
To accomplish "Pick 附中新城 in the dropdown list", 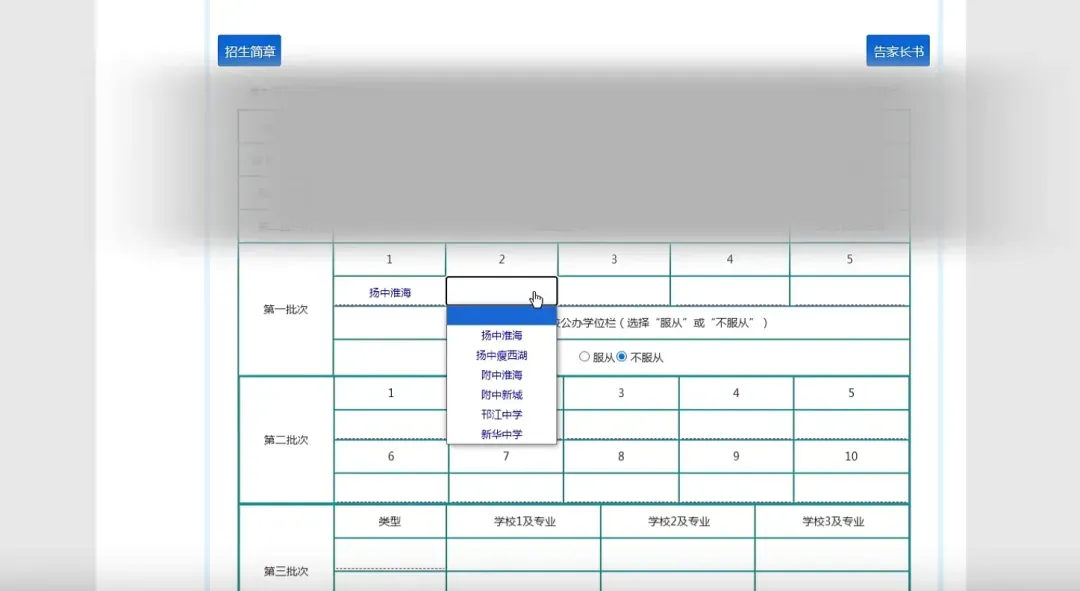I will point(501,395).
